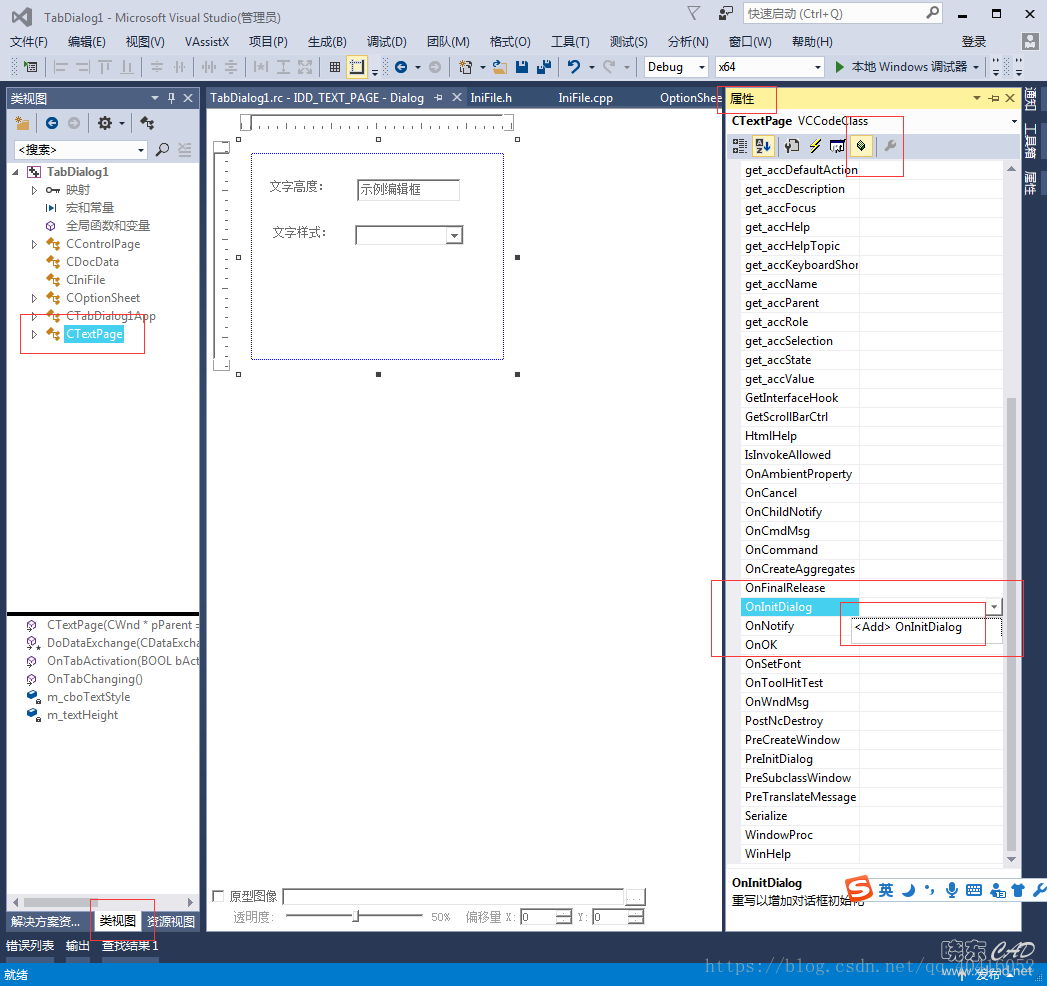This screenshot has width=1047, height=986.
Task: Click Undo arrow in toolbar
Action: 574,67
